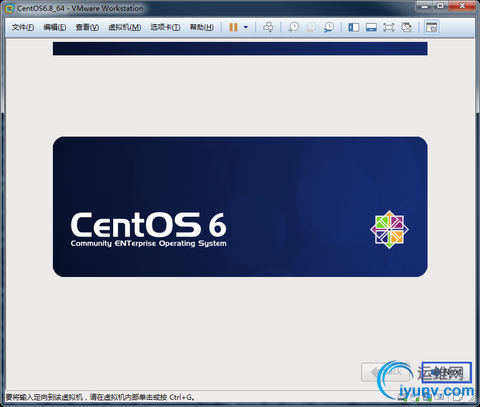Minimize the VMware Workstation window
Image resolution: width=480 pixels, height=407 pixels.
pos(425,6)
